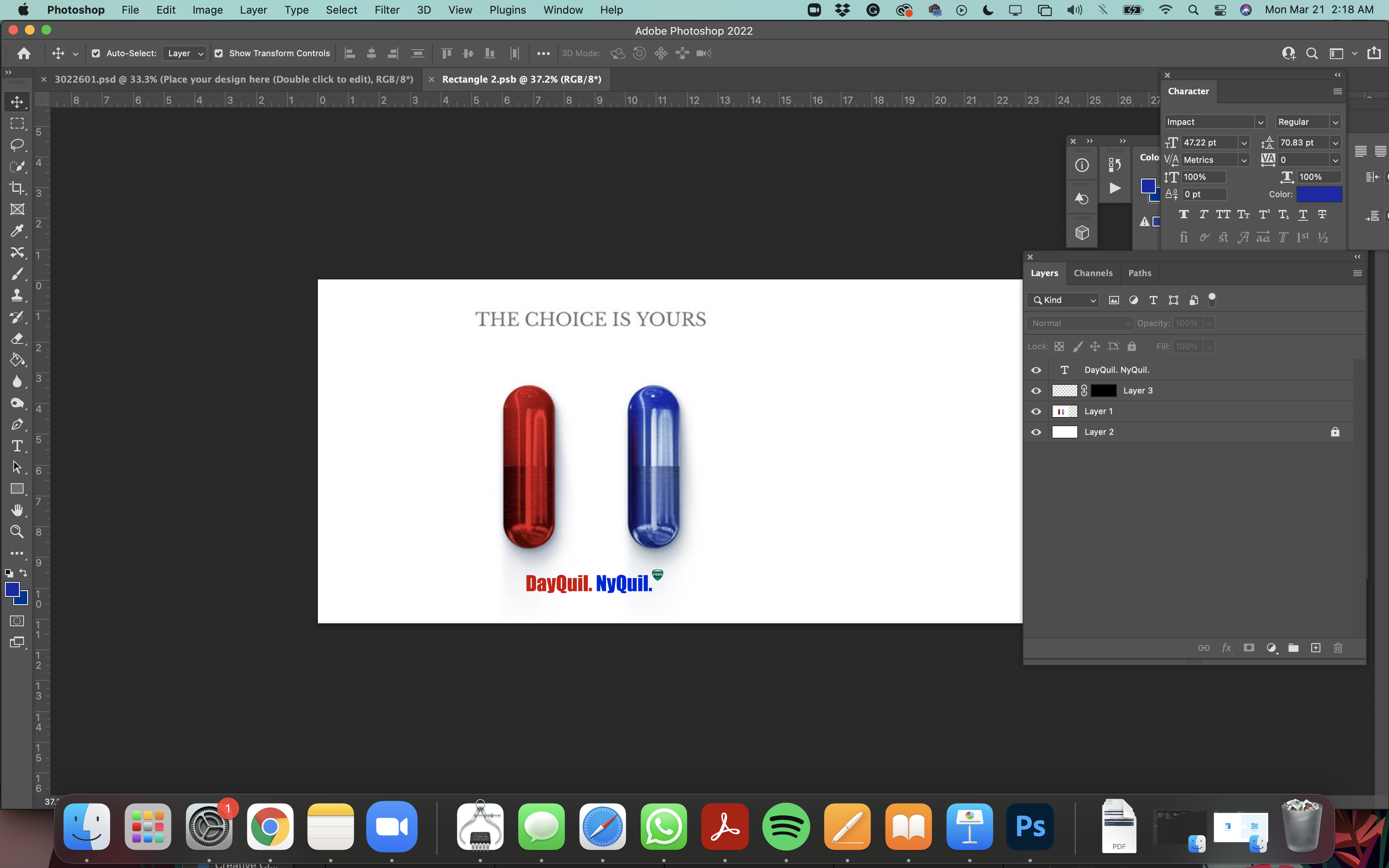Select the Horizontal Type tool
The height and width of the screenshot is (868, 1389).
pyautogui.click(x=17, y=446)
